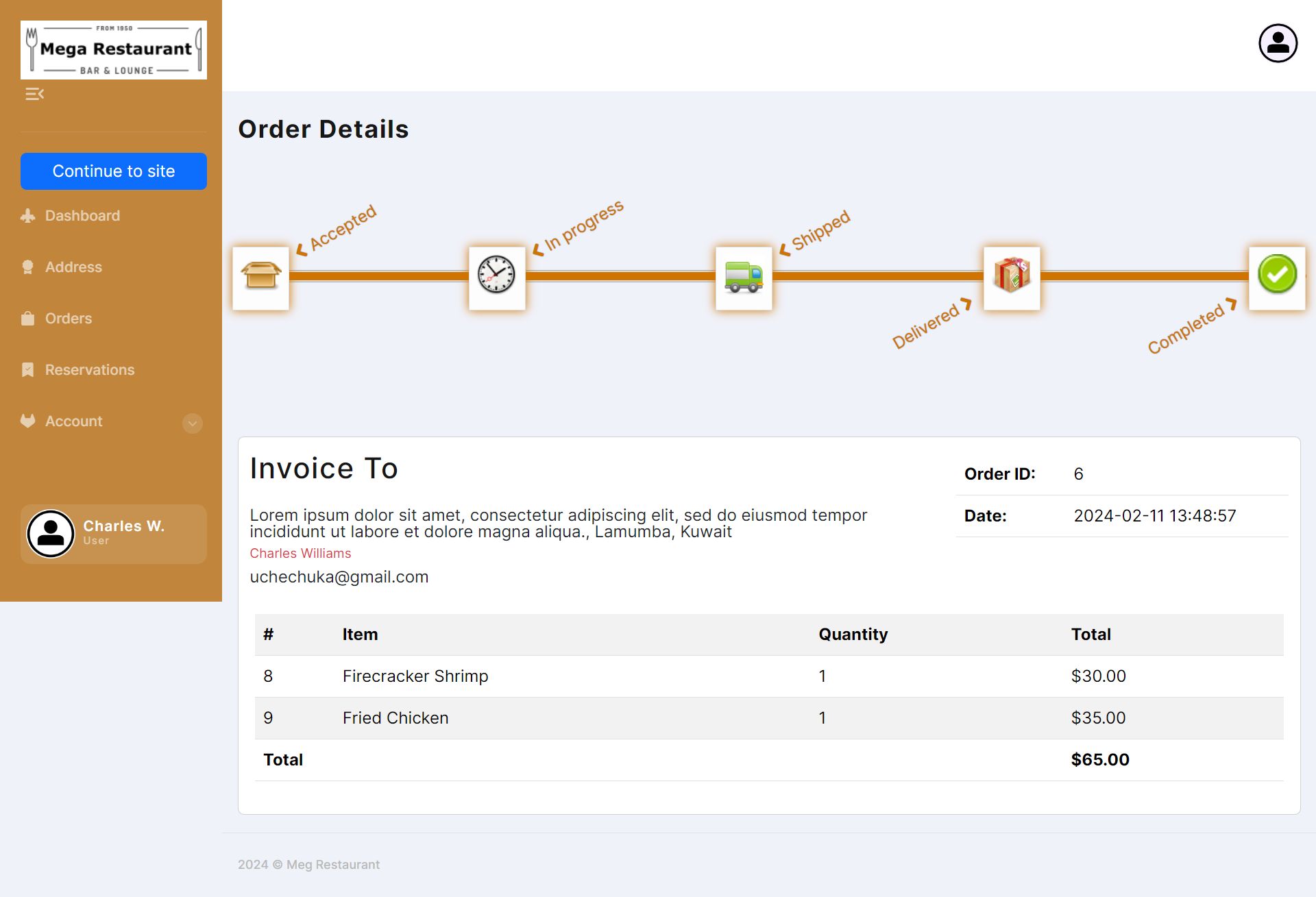Click the Fried Chicken item cell
Screen dimensions: 1316x897
pos(395,718)
